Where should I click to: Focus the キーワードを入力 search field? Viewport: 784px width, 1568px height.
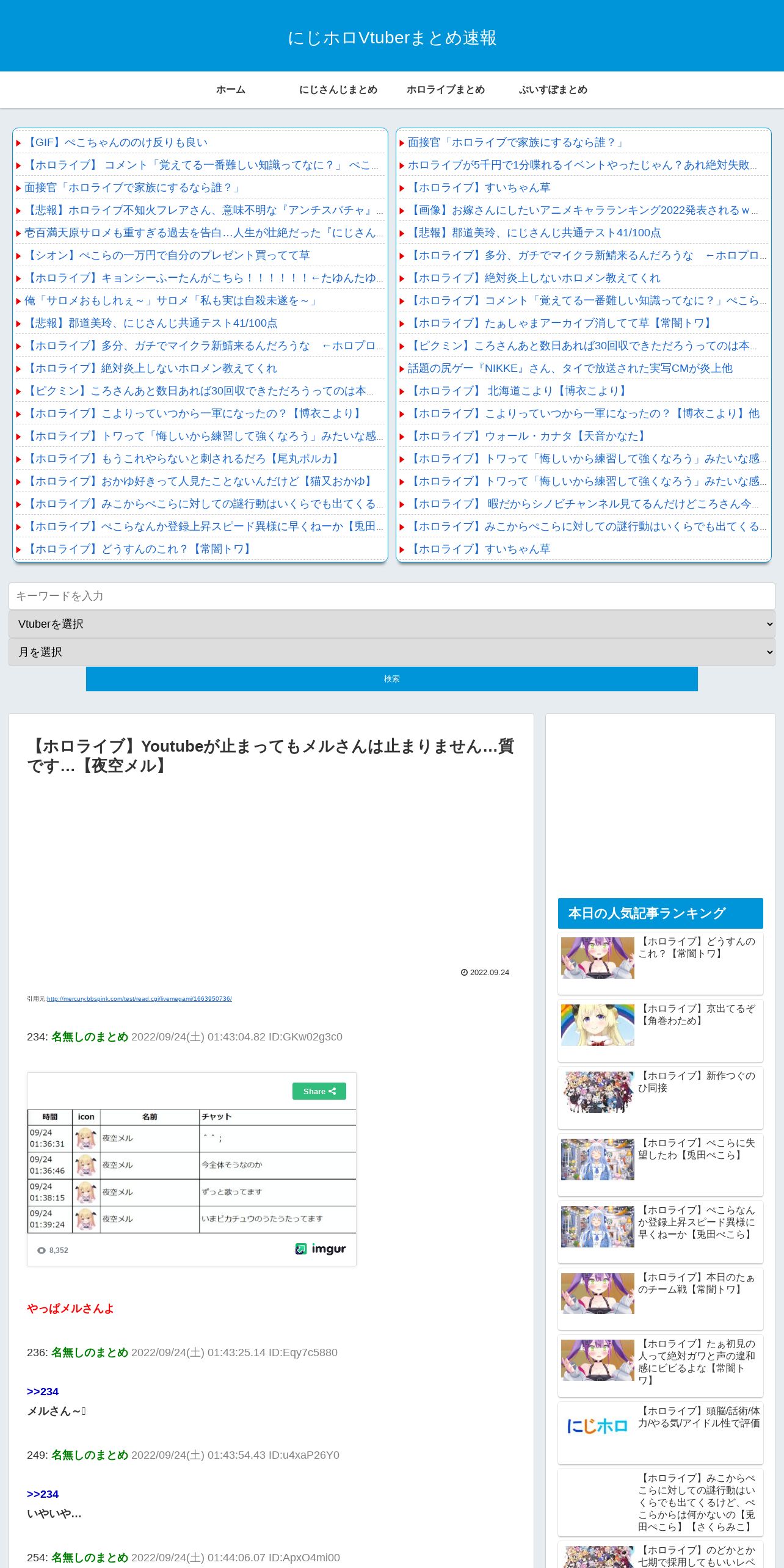click(392, 596)
